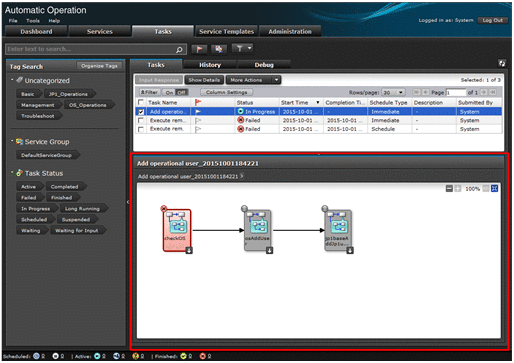The image size is (514, 363).
Task: Check the Failed Schedule task row checkbox
Action: [x=141, y=129]
